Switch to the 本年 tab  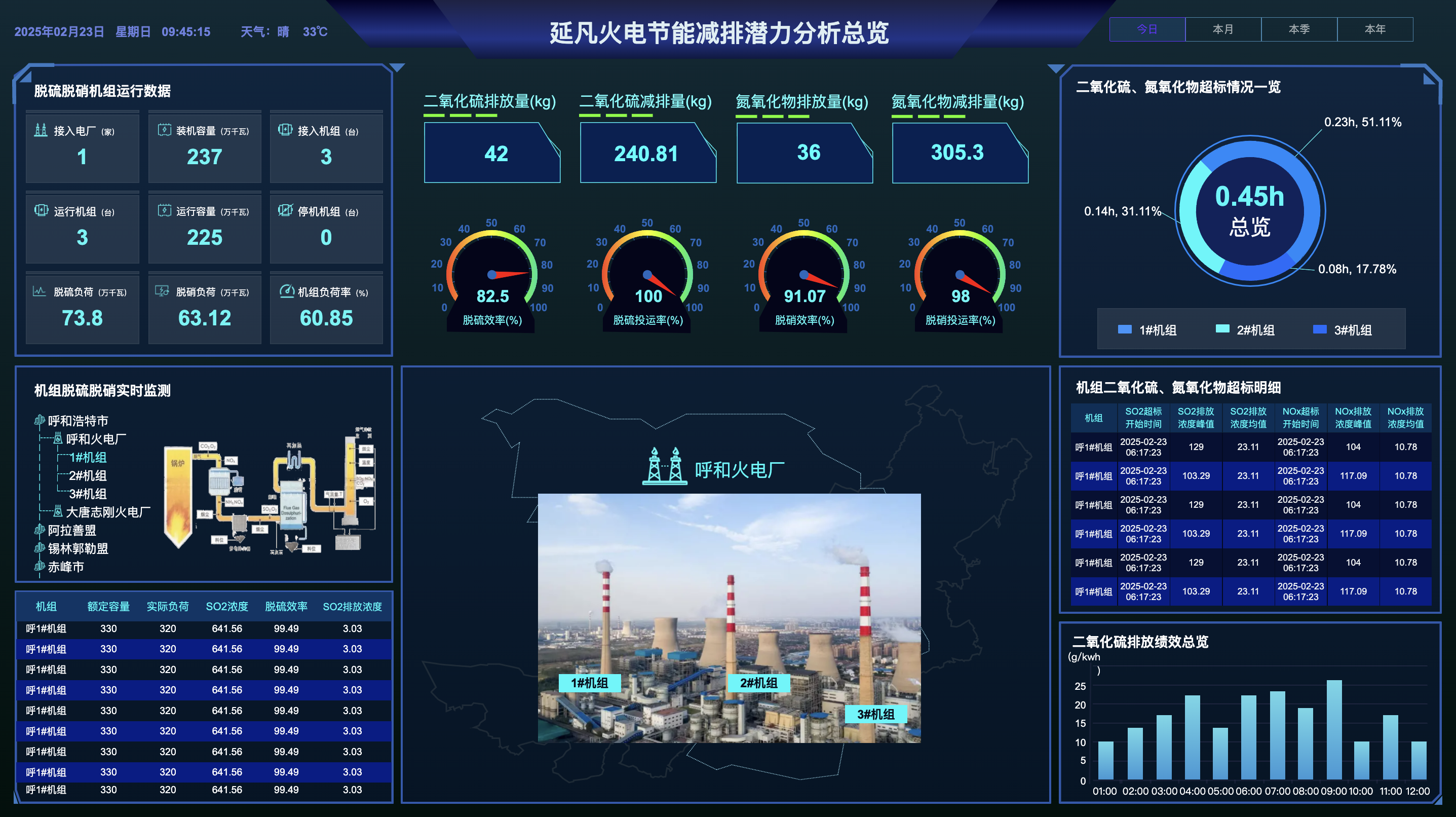(1374, 29)
